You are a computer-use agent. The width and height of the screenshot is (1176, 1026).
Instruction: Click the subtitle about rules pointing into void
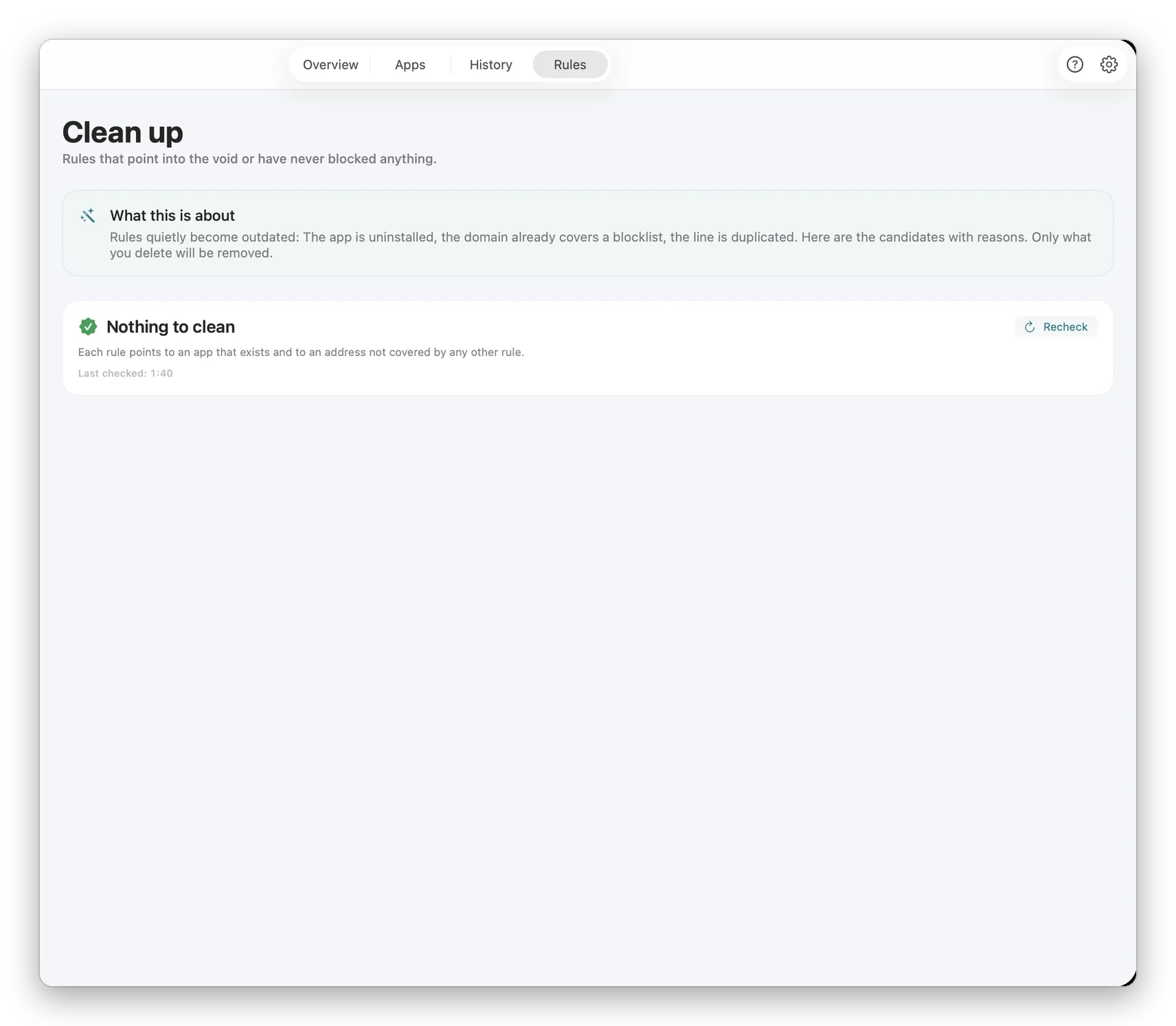pyautogui.click(x=249, y=159)
